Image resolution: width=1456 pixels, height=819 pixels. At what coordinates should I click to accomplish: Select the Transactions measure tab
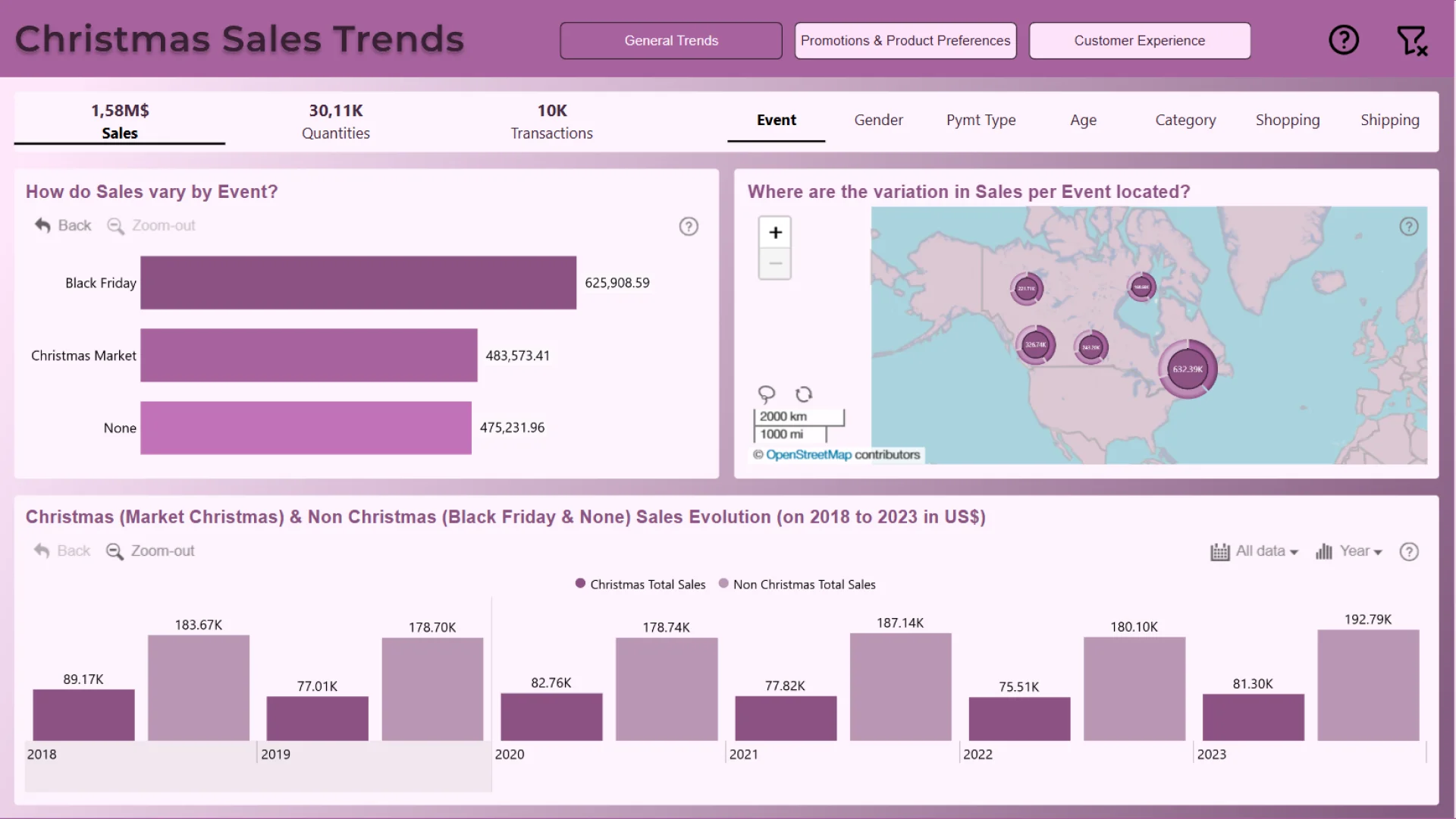point(552,121)
